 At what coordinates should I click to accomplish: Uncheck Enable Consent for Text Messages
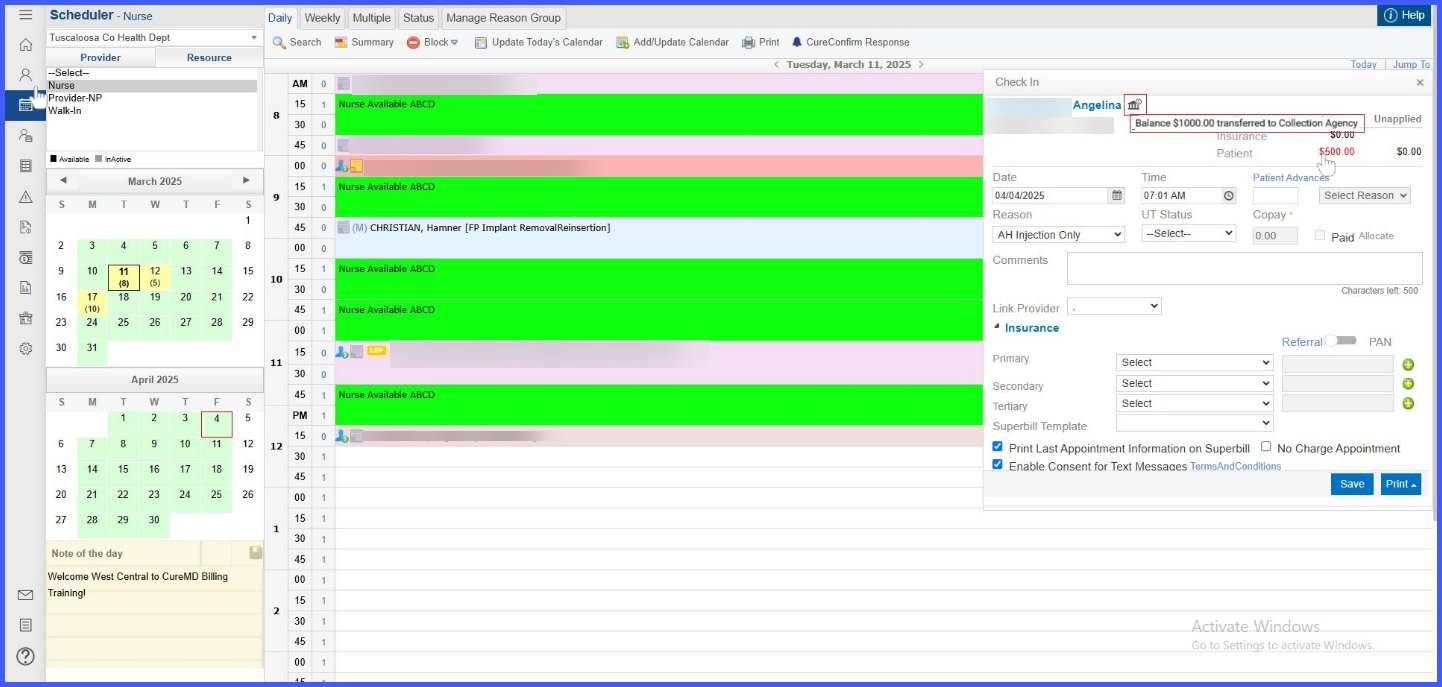coord(997,465)
